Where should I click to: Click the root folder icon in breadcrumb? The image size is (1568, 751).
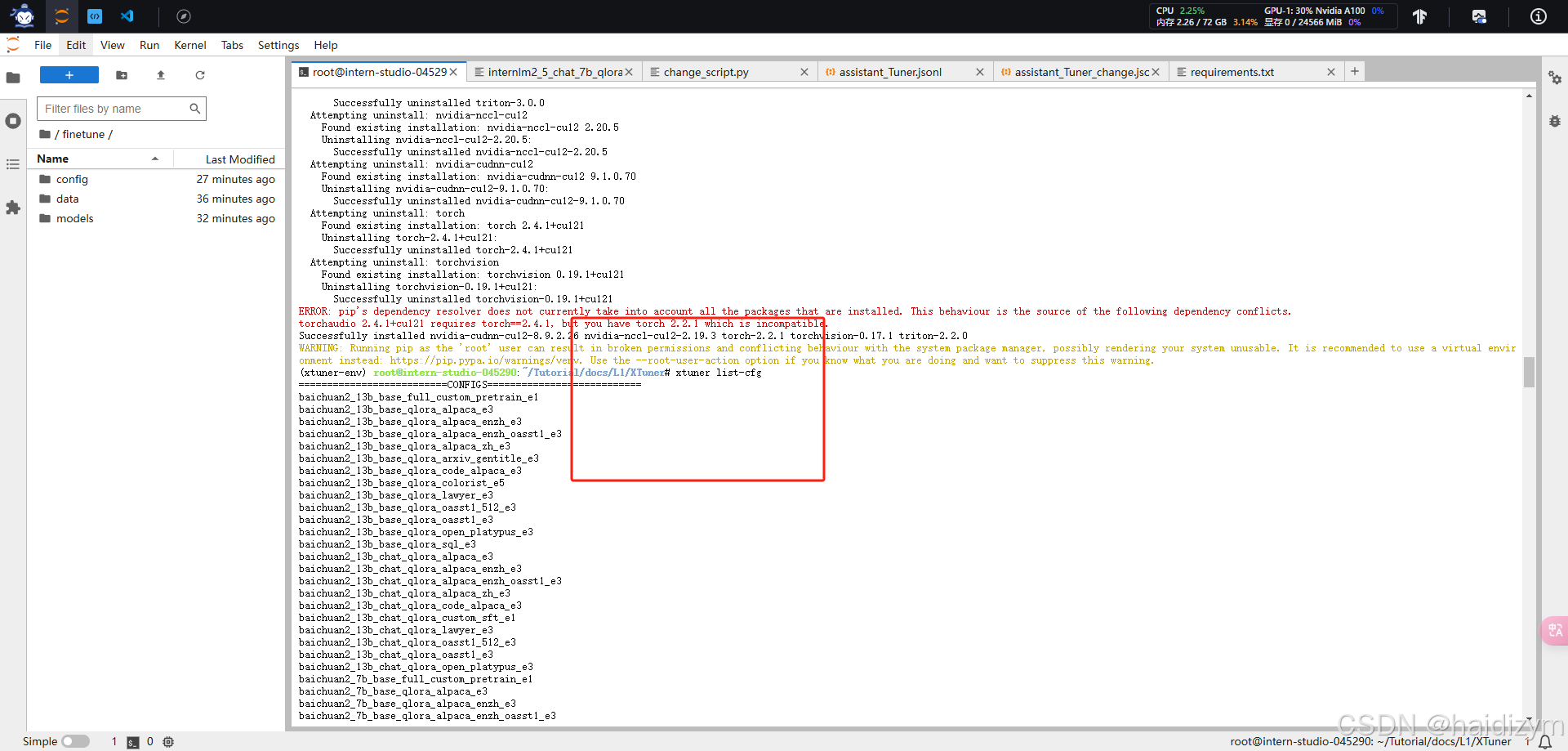coord(45,134)
